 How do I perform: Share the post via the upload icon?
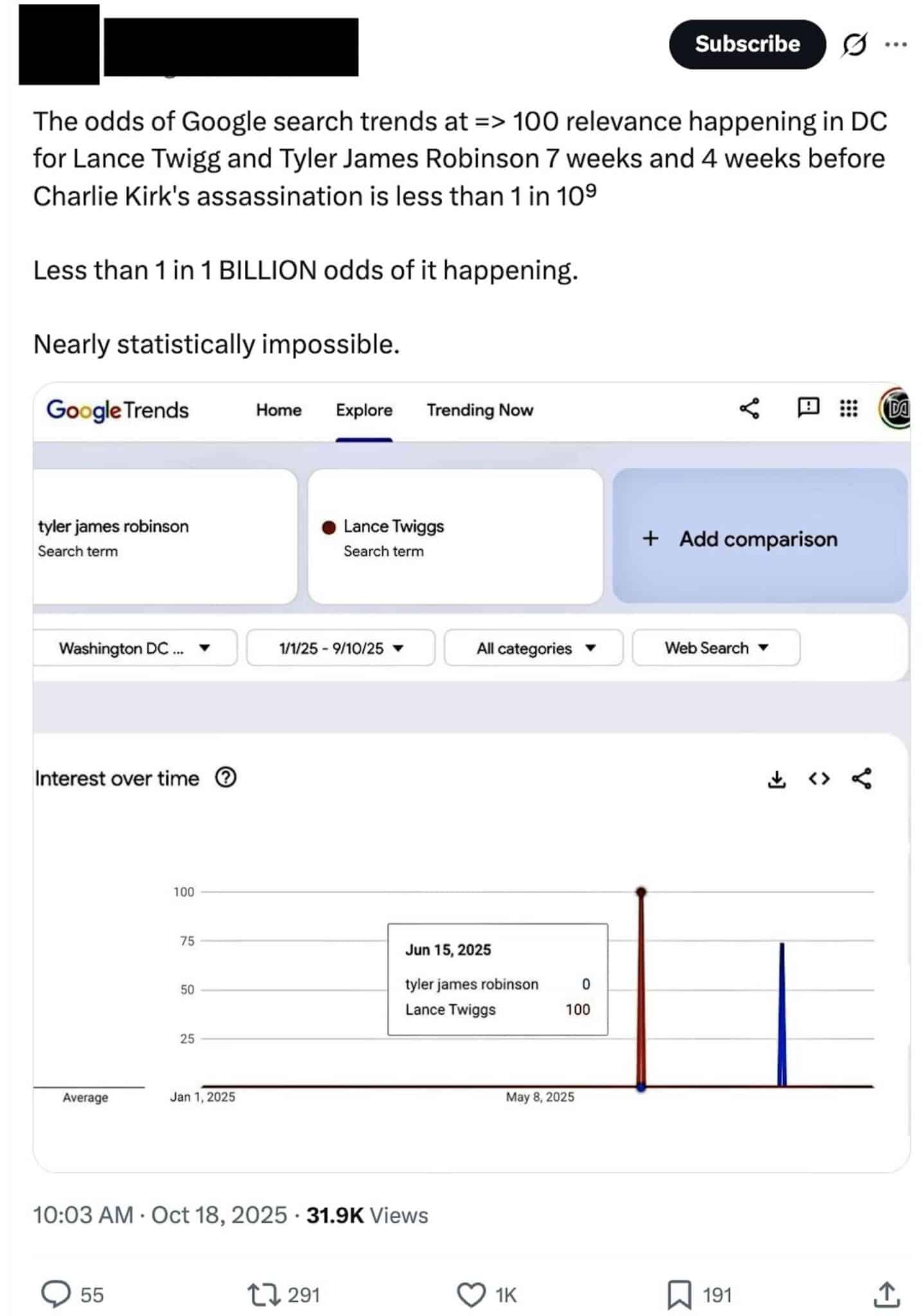click(x=887, y=1294)
